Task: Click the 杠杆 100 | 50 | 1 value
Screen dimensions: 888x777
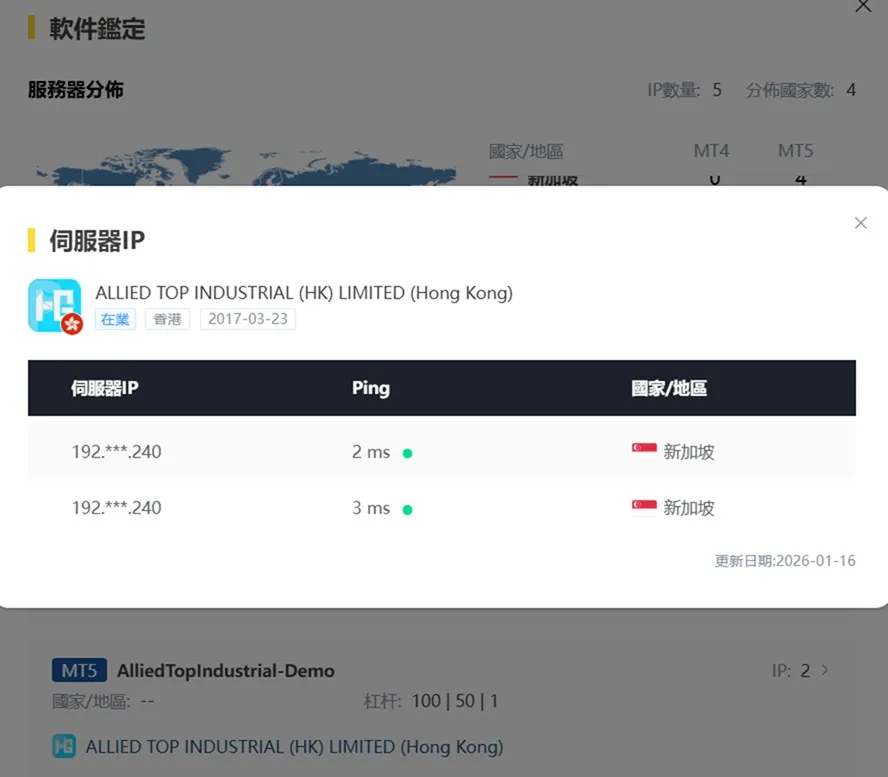Action: coord(454,701)
